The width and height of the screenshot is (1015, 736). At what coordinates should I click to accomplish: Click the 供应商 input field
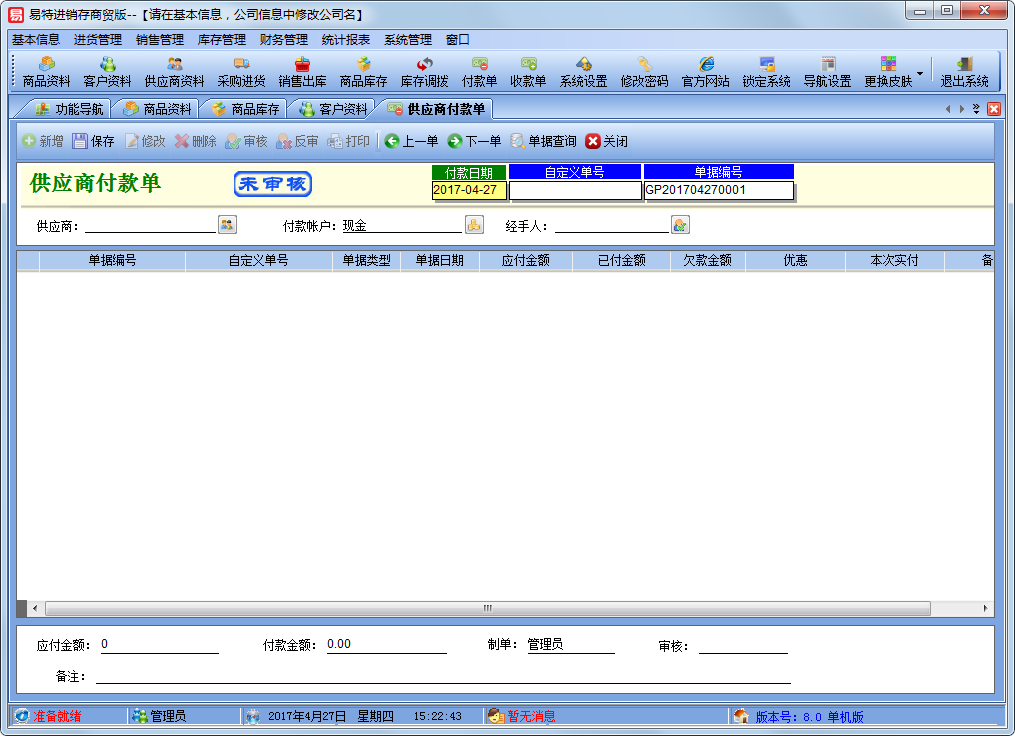coord(150,225)
